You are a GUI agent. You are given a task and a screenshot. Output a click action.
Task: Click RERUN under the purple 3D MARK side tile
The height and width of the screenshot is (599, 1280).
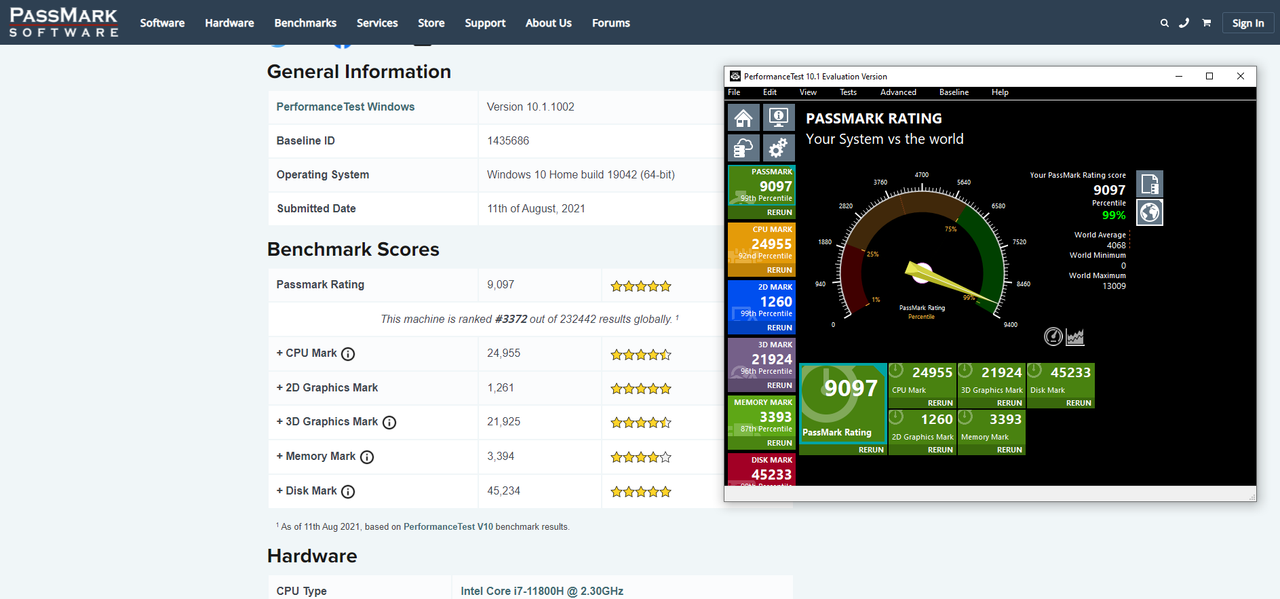[779, 385]
